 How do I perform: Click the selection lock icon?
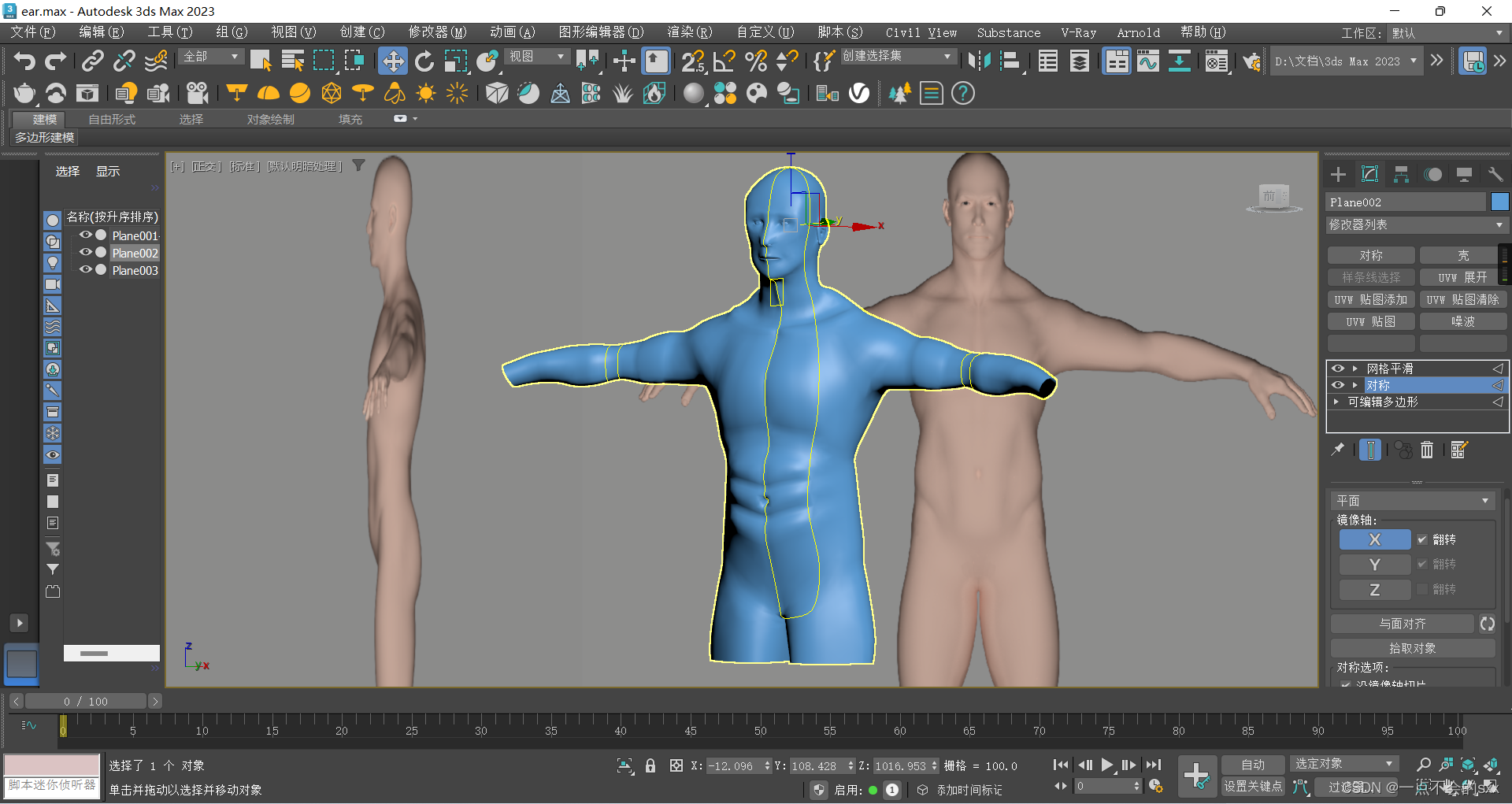click(x=650, y=765)
